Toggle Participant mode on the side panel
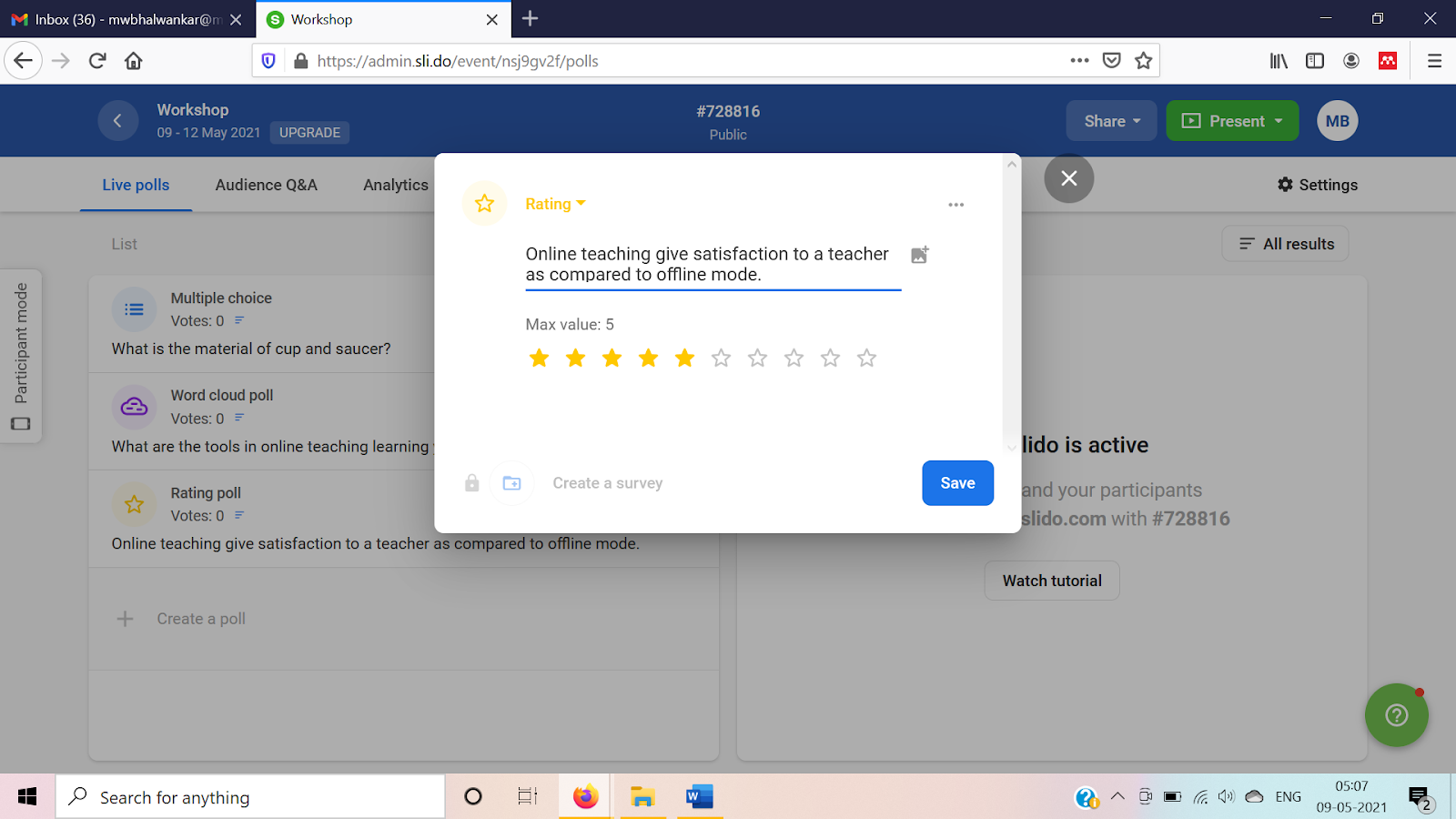Screen dimensions: 1456x819 21,356
